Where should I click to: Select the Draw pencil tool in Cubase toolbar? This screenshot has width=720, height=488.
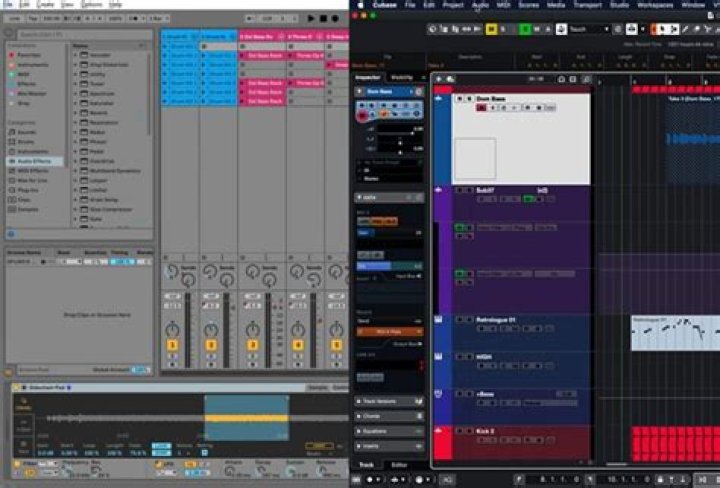click(x=686, y=29)
